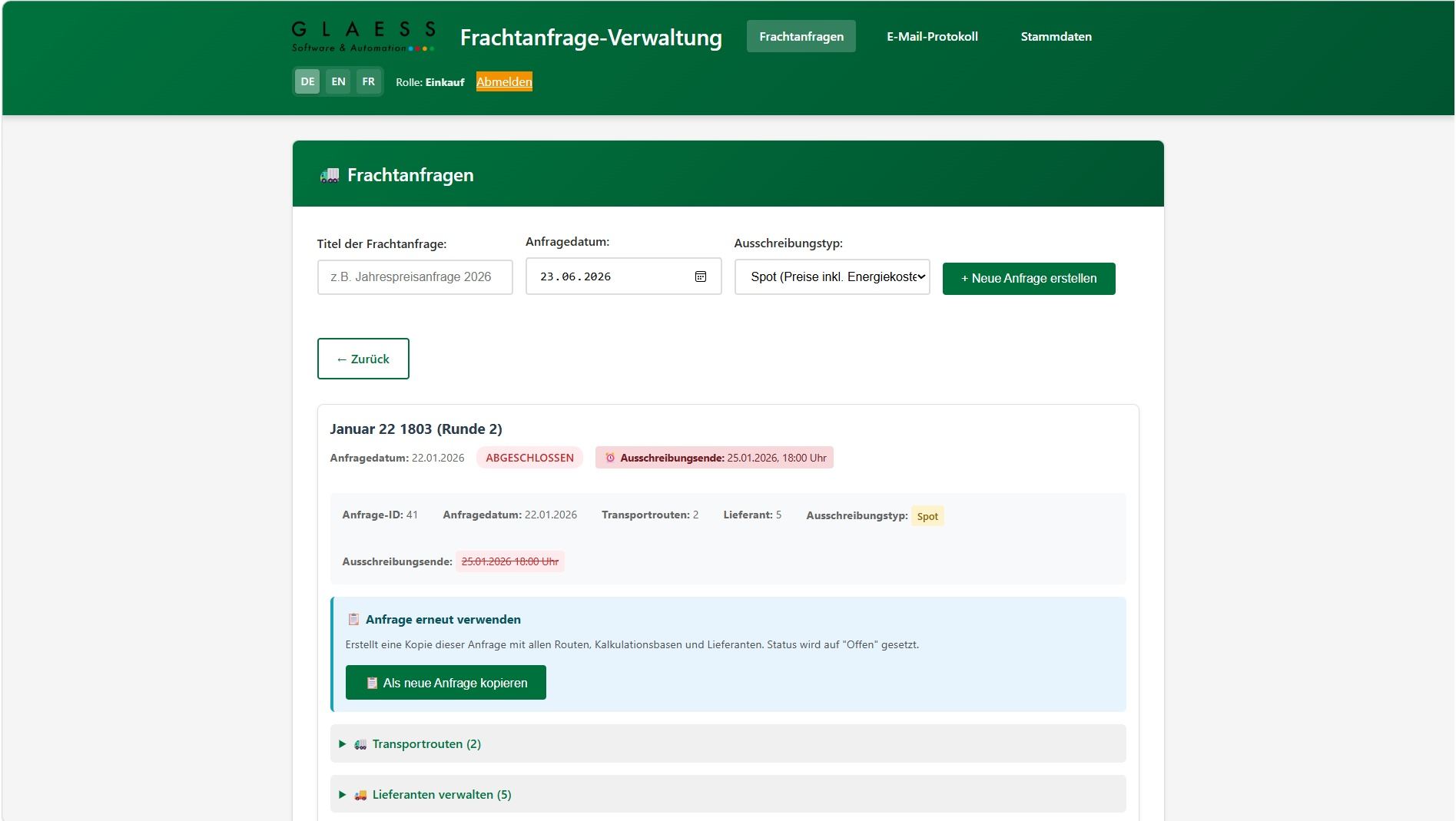Click the red Ausschreibungsende: 25.01.2026, 18:00 Uhr badge

(x=715, y=458)
